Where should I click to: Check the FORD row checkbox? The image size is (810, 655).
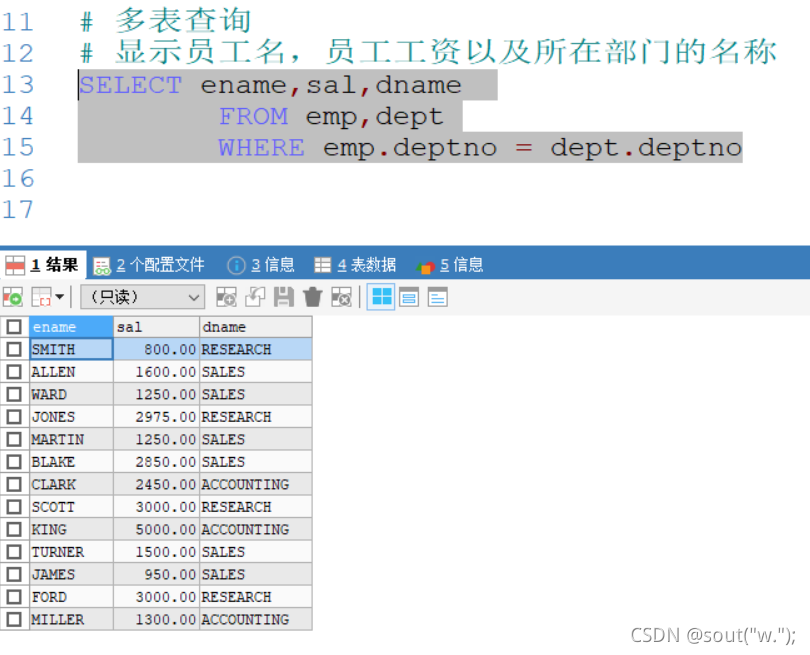14,597
